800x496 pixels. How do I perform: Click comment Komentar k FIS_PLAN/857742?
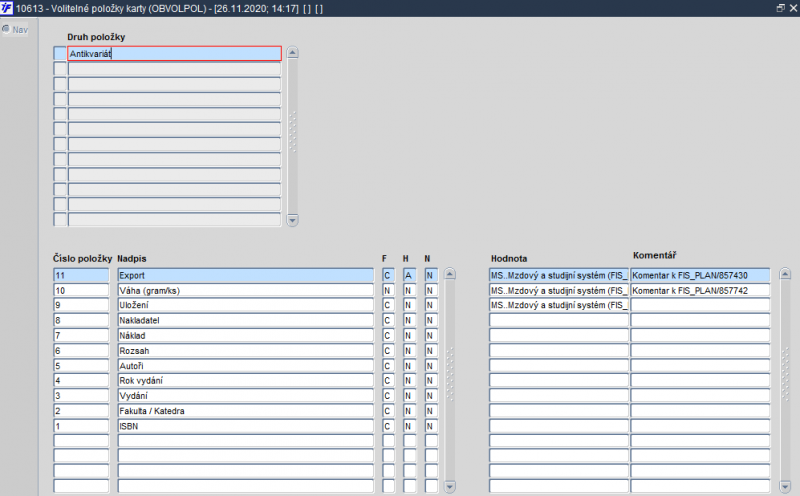(x=700, y=290)
